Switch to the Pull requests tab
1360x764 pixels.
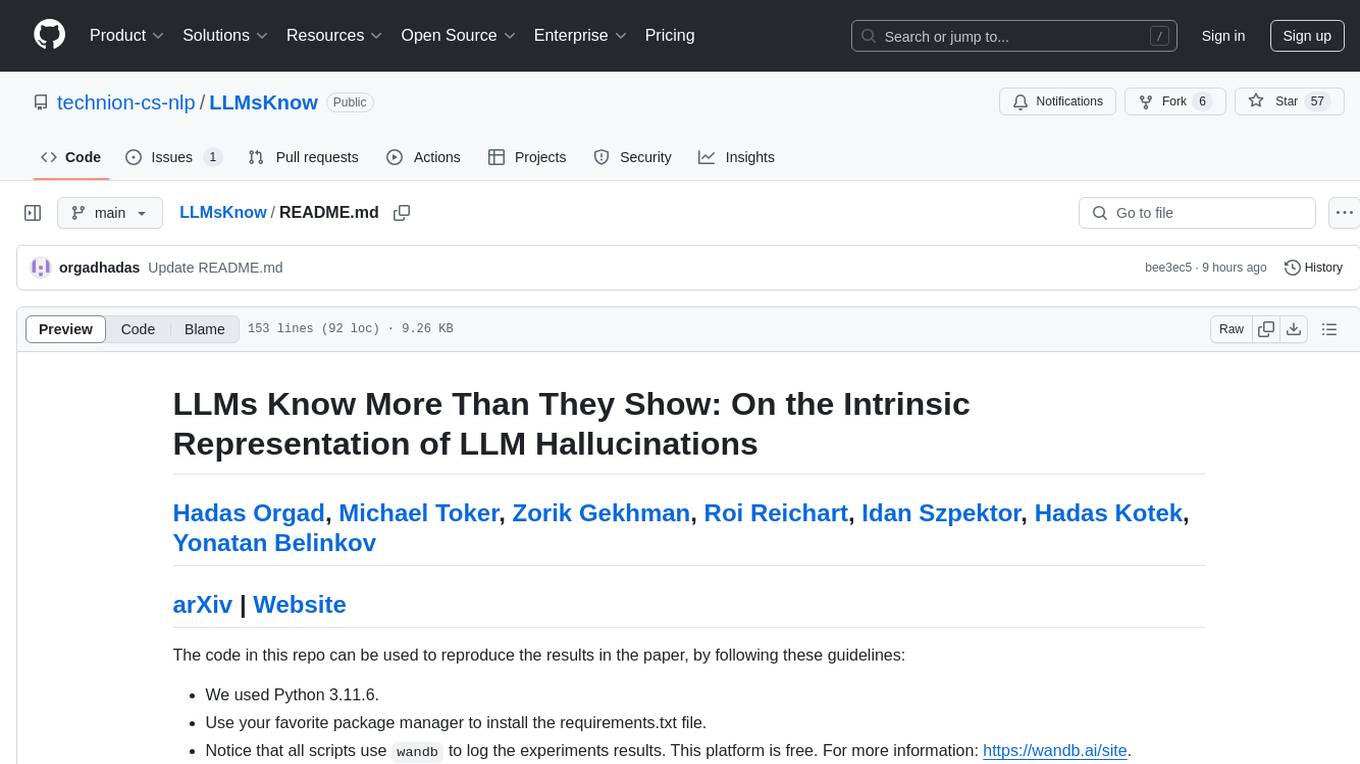(303, 157)
